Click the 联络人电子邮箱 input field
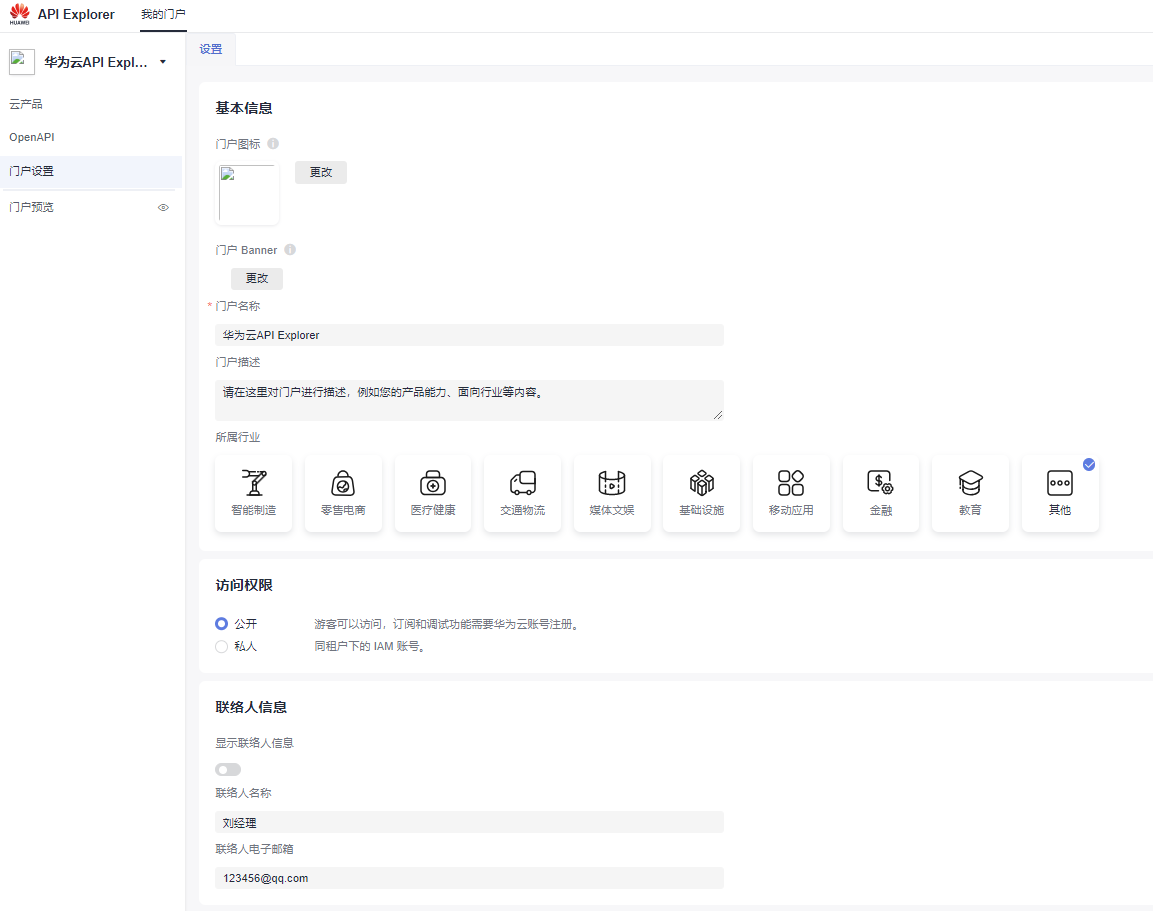 tap(469, 878)
